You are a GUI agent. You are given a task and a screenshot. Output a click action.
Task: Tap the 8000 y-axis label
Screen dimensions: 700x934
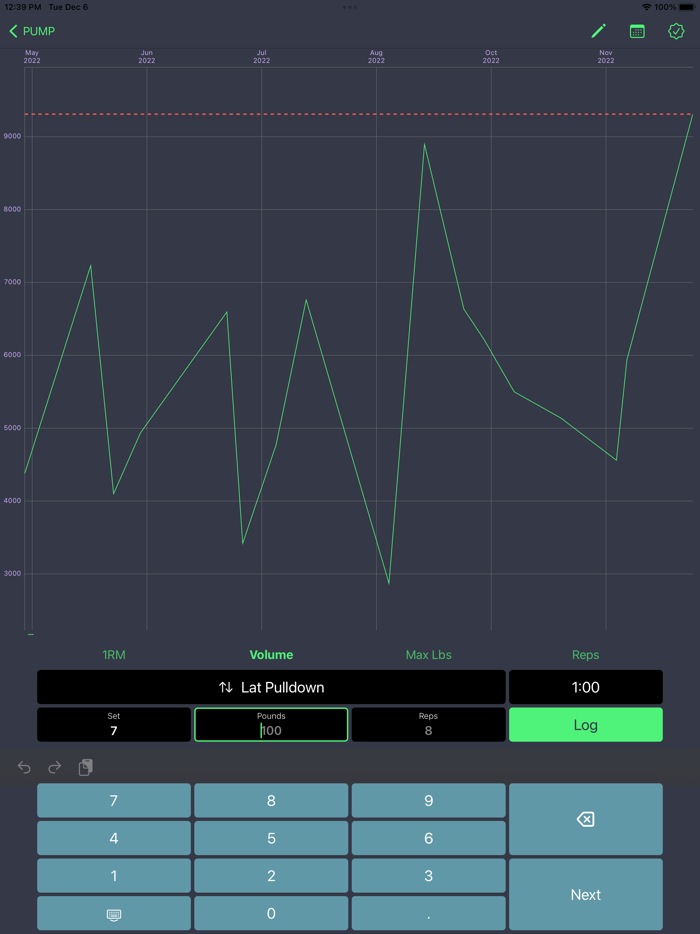point(12,209)
